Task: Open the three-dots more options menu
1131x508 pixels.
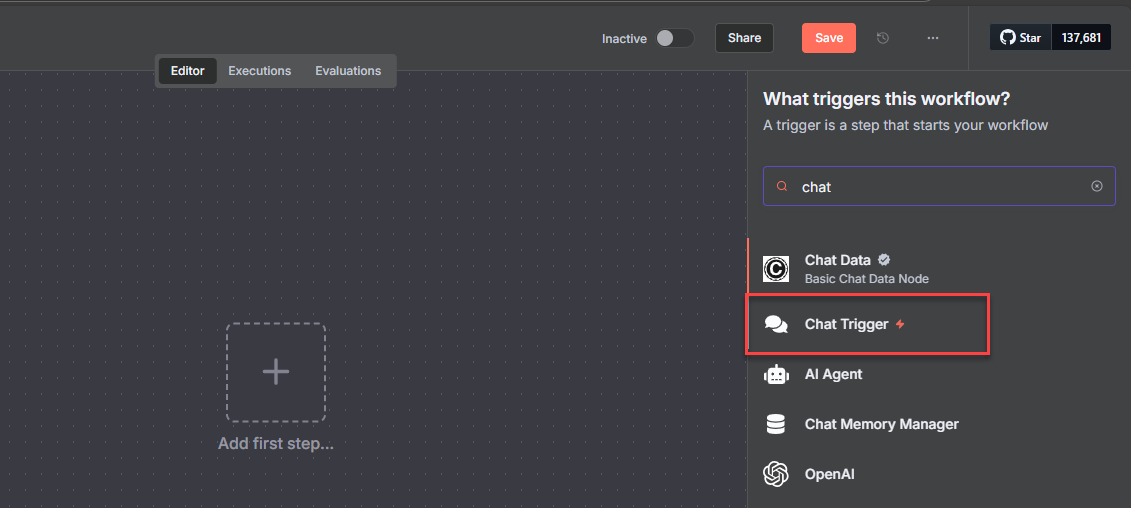Action: (933, 38)
